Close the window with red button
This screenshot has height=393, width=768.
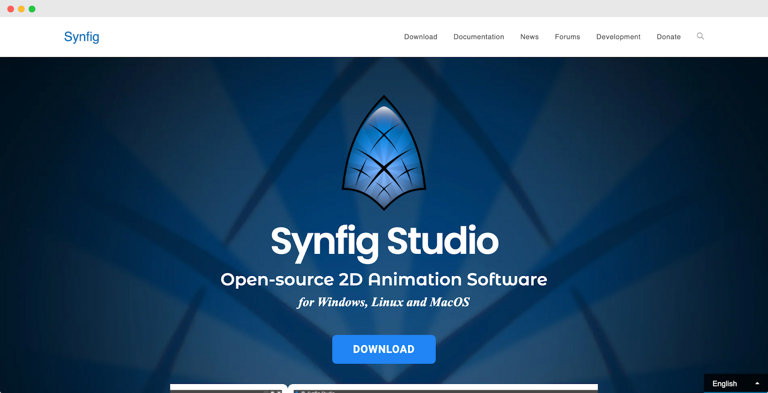tap(10, 9)
